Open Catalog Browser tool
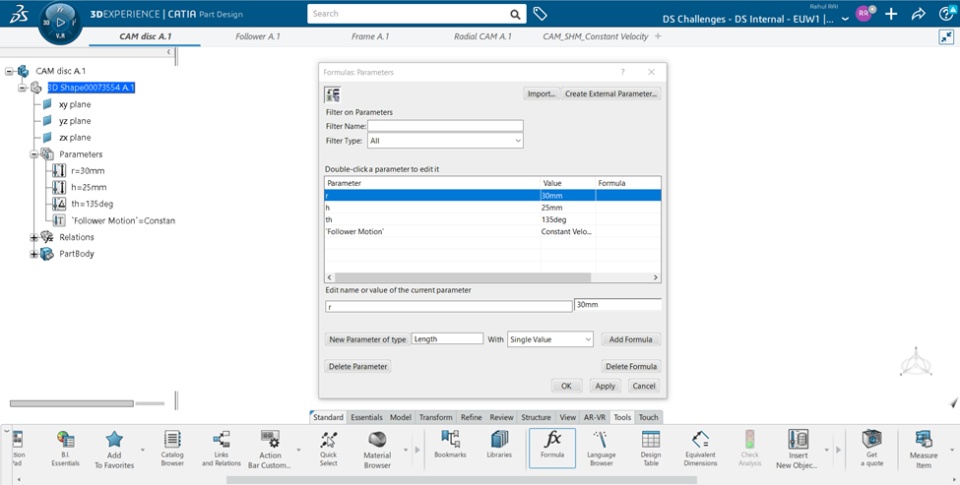 tap(172, 449)
